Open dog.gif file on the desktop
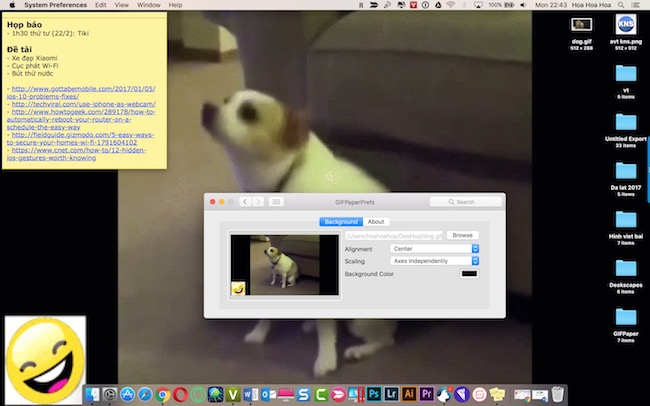Screen dimensions: 650x406 (581, 25)
